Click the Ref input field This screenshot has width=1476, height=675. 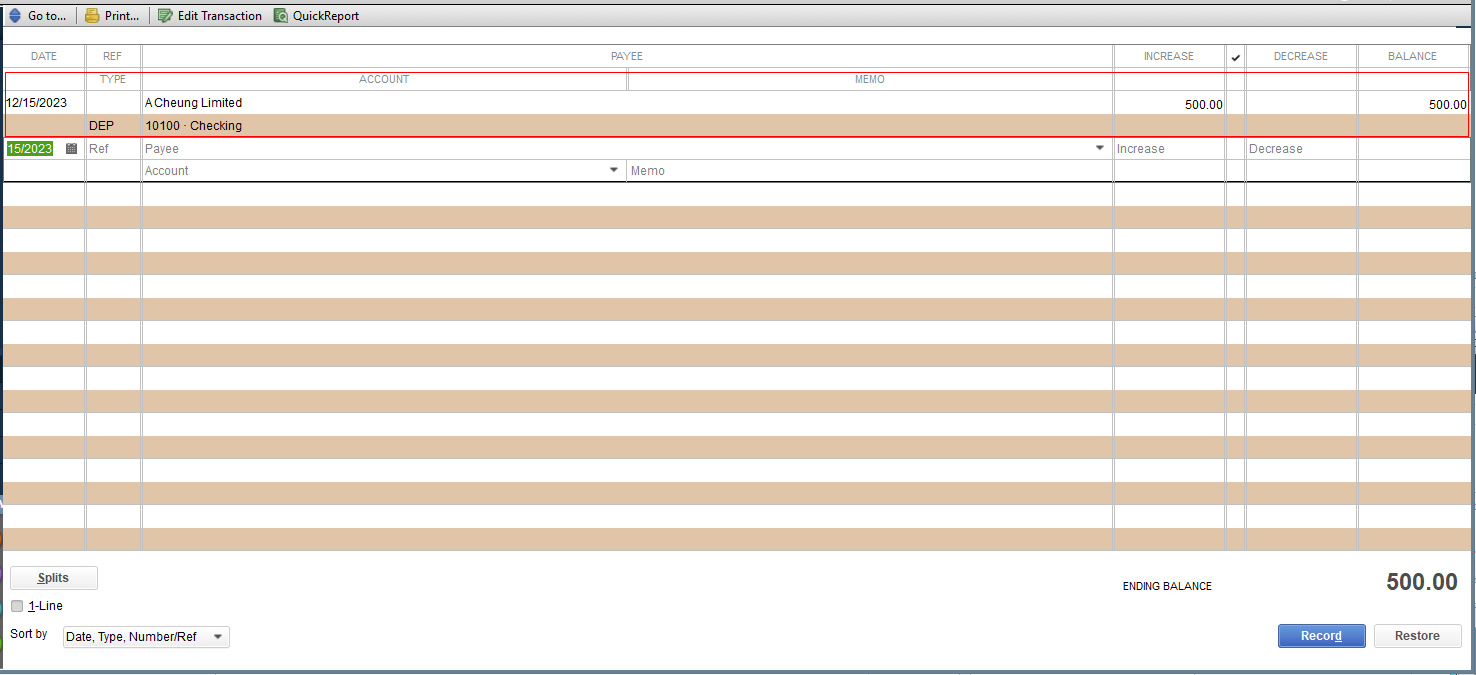coord(113,149)
